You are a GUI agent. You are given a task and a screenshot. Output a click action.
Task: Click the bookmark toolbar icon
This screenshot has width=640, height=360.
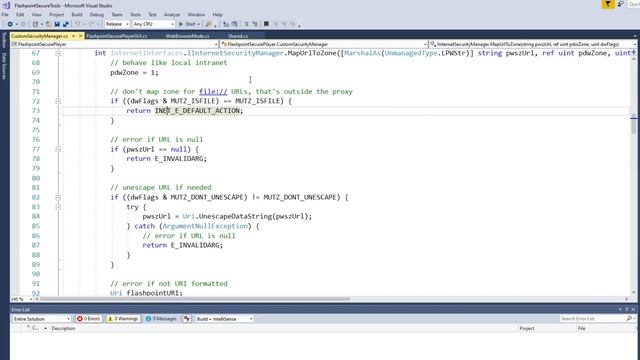click(x=266, y=24)
